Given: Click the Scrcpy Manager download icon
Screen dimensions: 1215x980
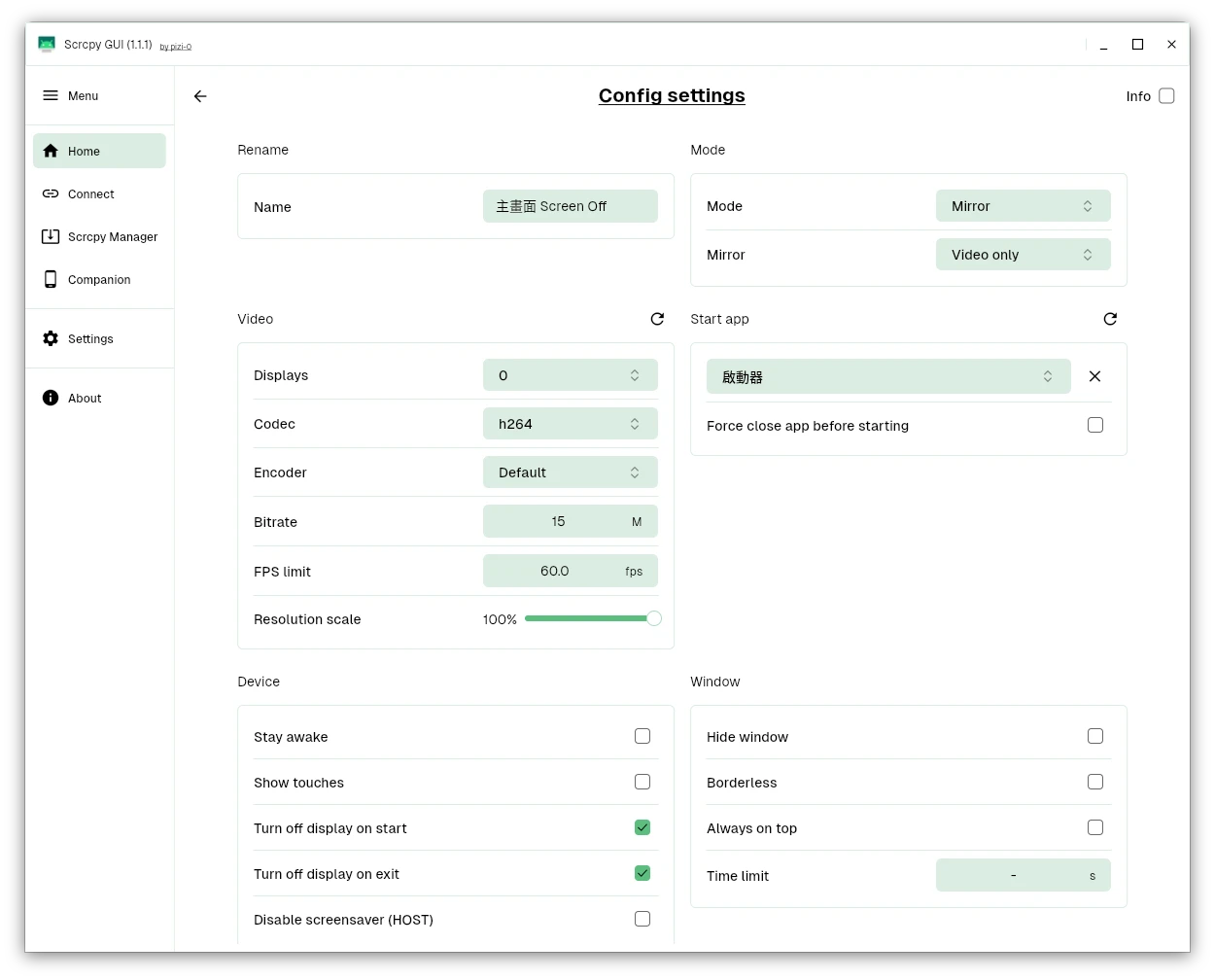Looking at the screenshot, I should click(x=51, y=237).
